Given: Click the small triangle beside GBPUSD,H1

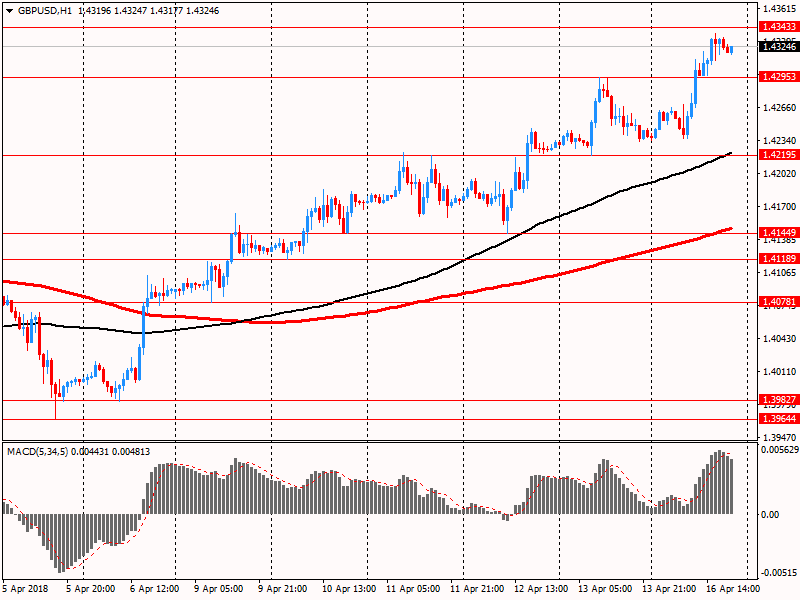Looking at the screenshot, I should tap(10, 11).
